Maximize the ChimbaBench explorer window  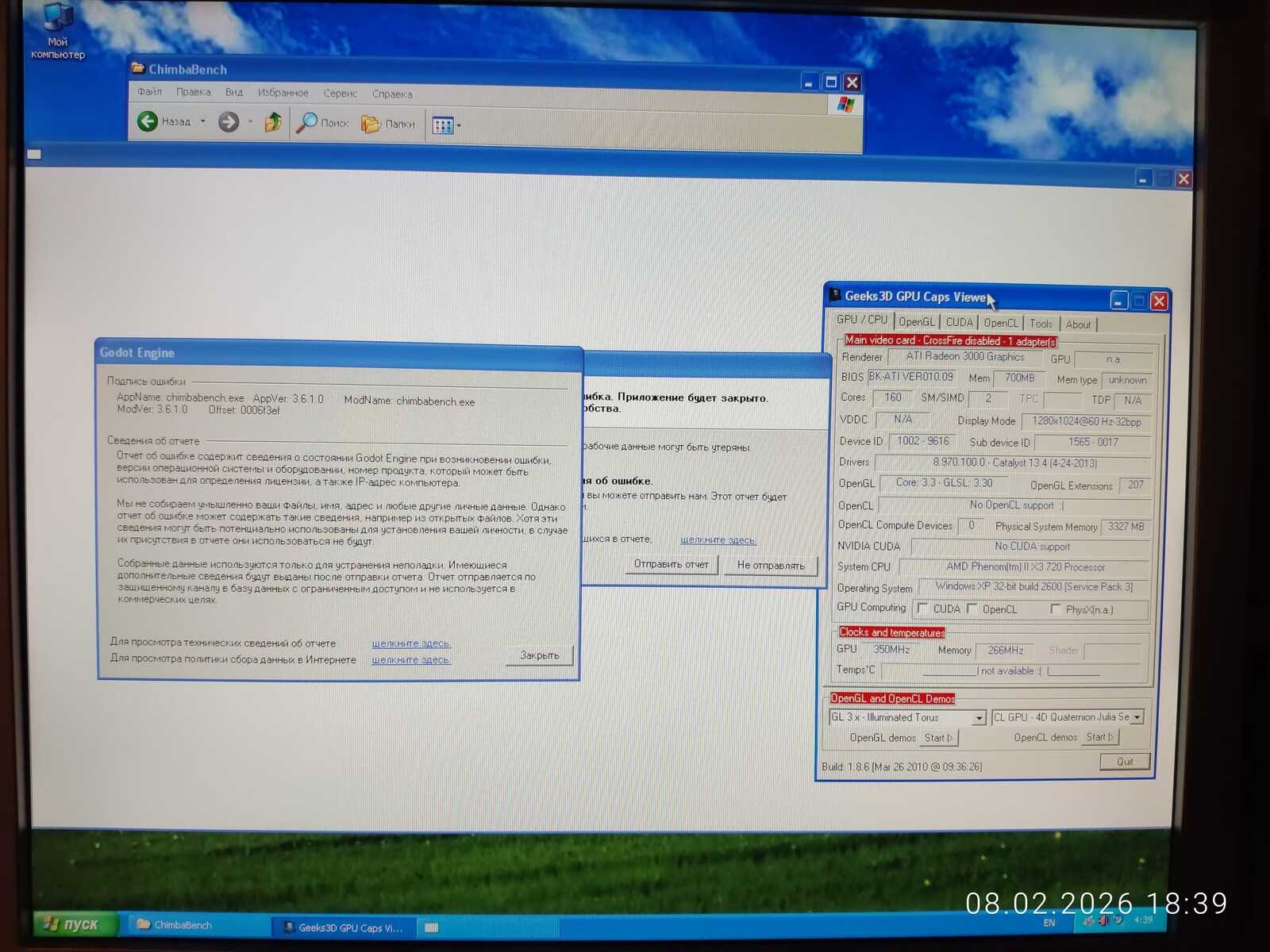click(x=831, y=82)
